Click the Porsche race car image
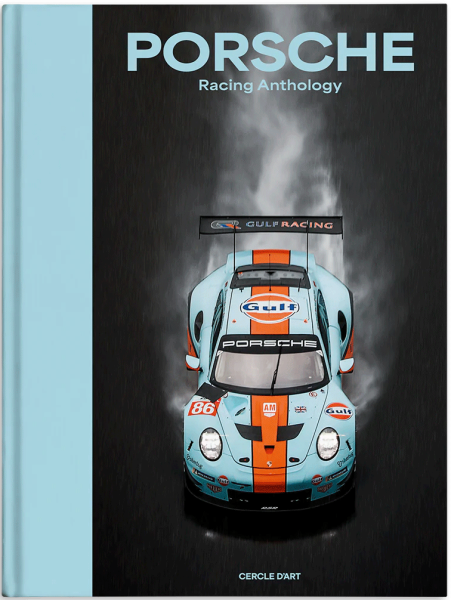Image resolution: width=451 pixels, height=600 pixels. coord(270,364)
